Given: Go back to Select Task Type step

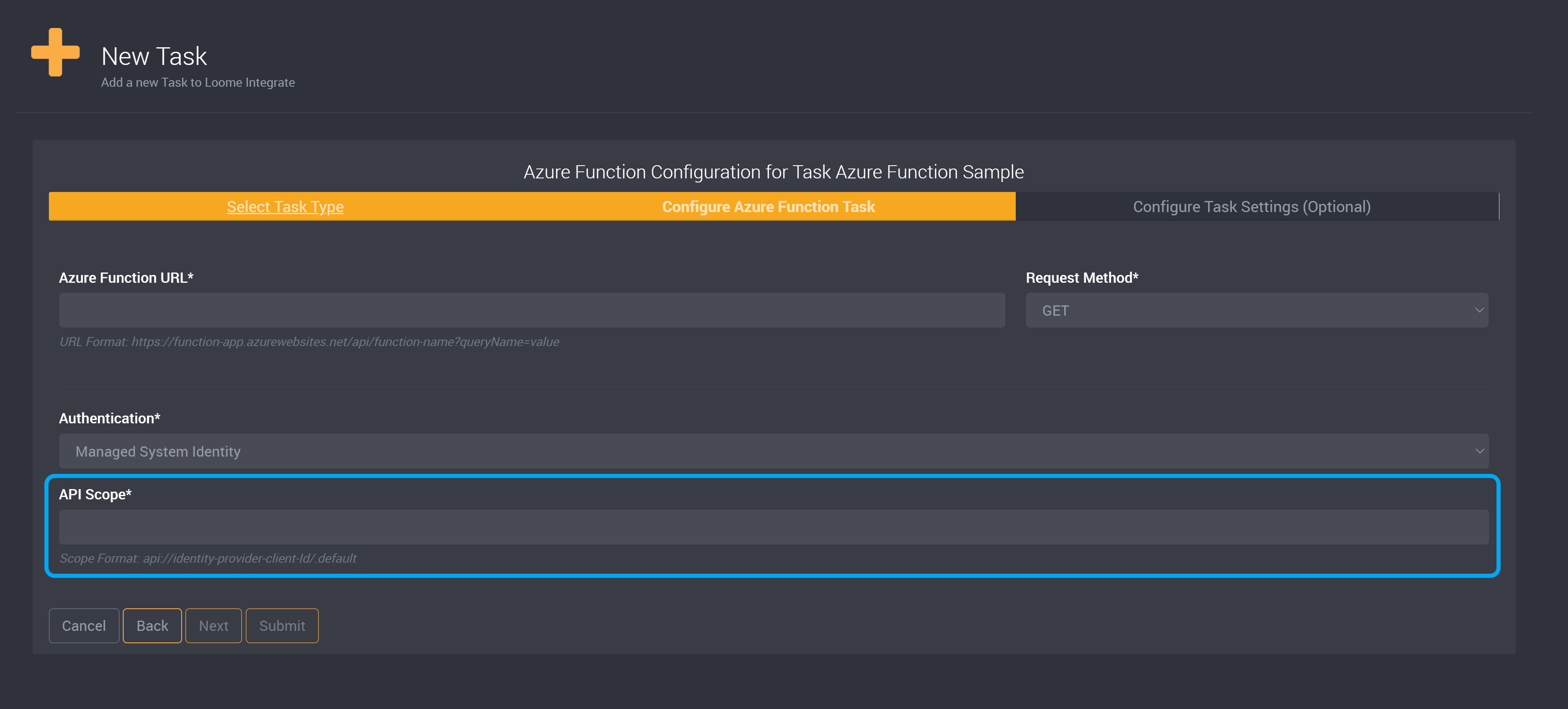Looking at the screenshot, I should click(x=285, y=206).
